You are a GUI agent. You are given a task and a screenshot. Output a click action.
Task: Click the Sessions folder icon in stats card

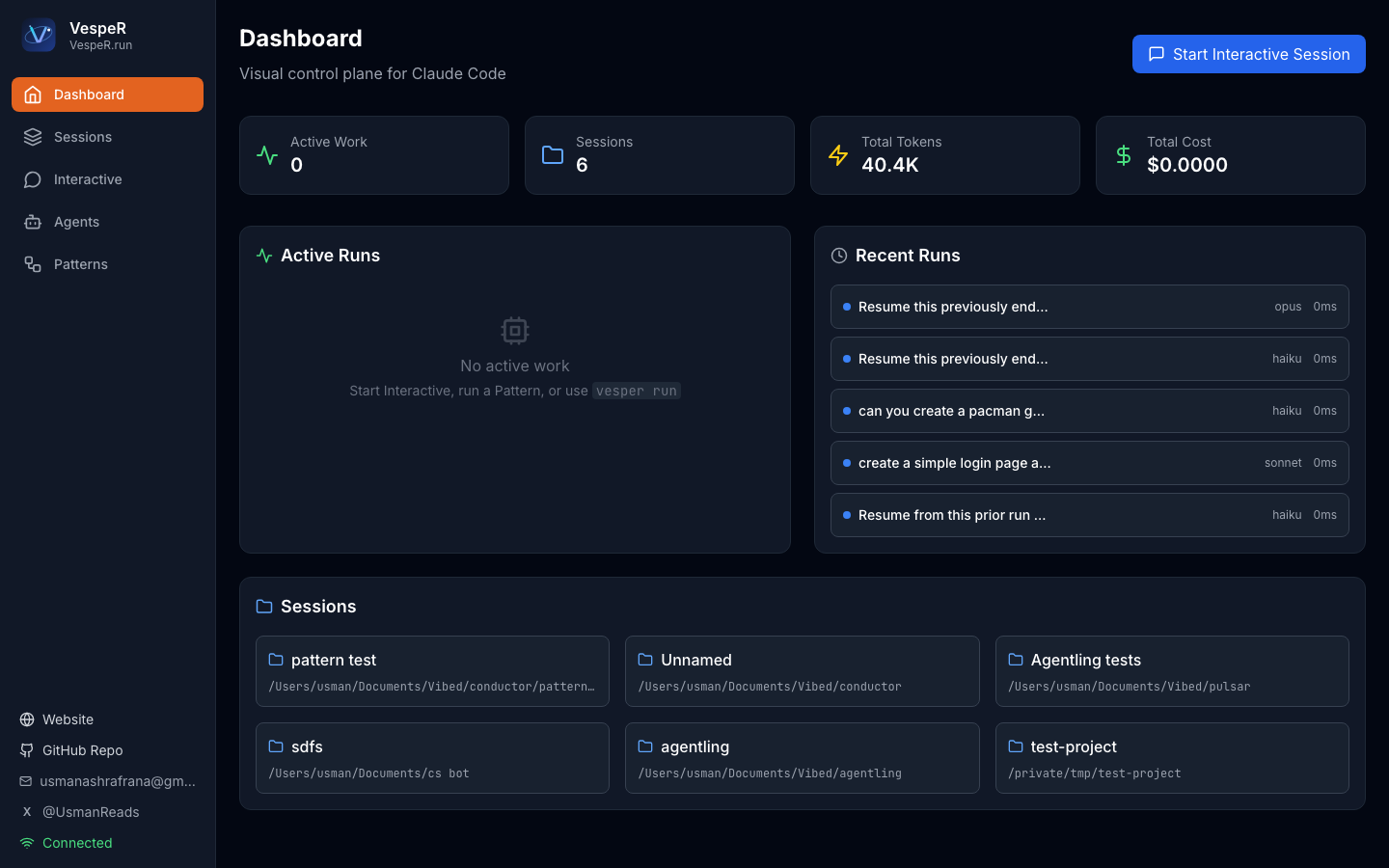pos(552,154)
